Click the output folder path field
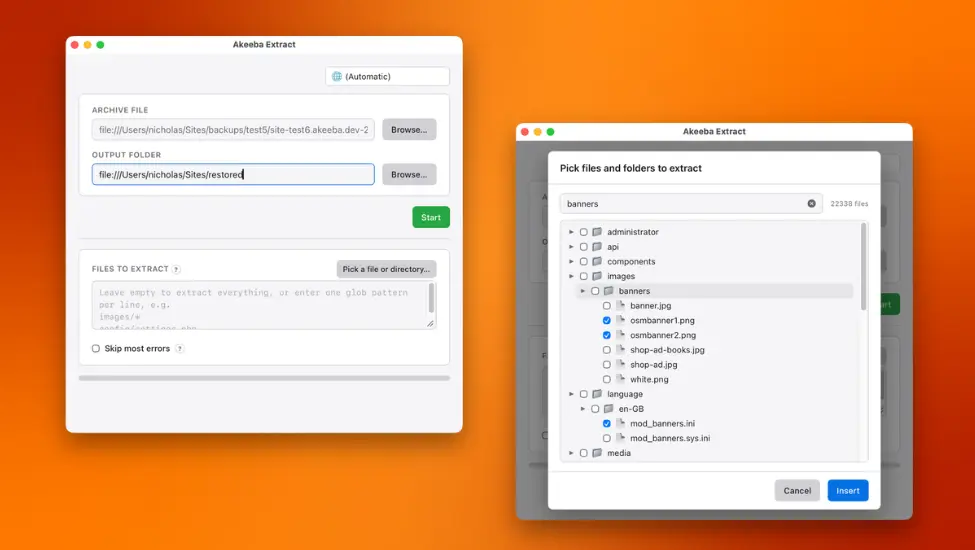 (233, 175)
